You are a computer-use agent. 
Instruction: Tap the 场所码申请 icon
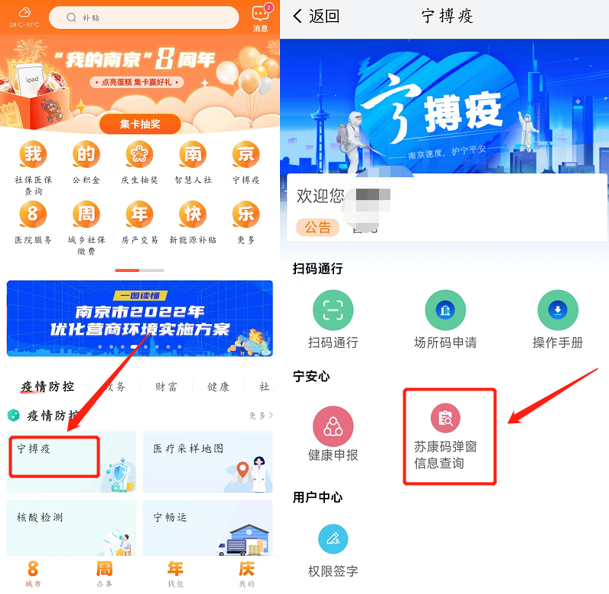point(445,310)
